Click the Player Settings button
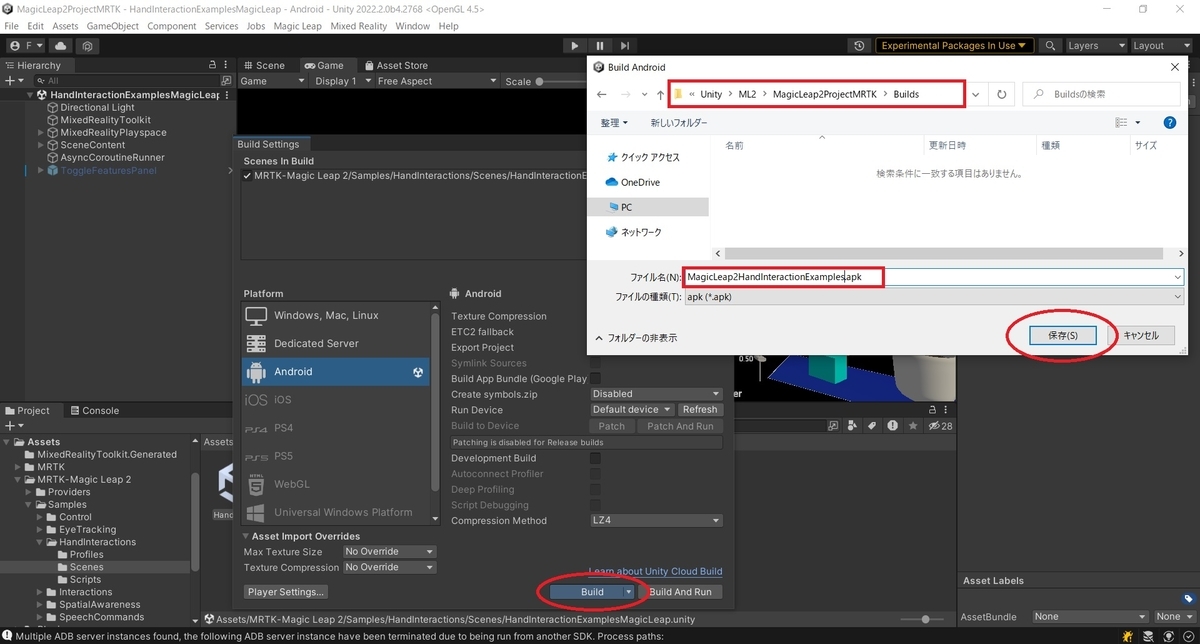This screenshot has height=644, width=1200. (287, 592)
